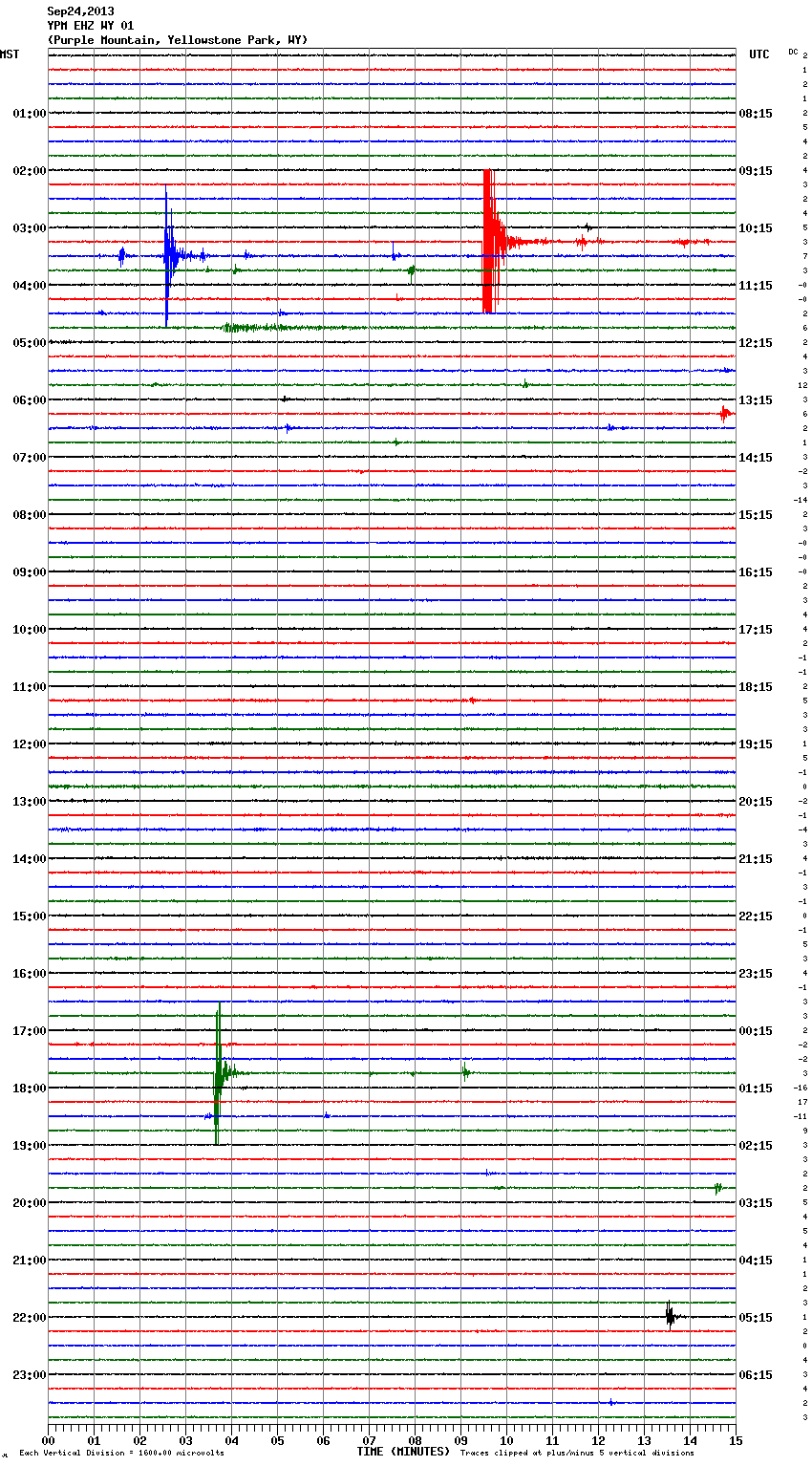Click the 19:15 UTC row label
The height and width of the screenshot is (1466, 812).
click(x=756, y=744)
